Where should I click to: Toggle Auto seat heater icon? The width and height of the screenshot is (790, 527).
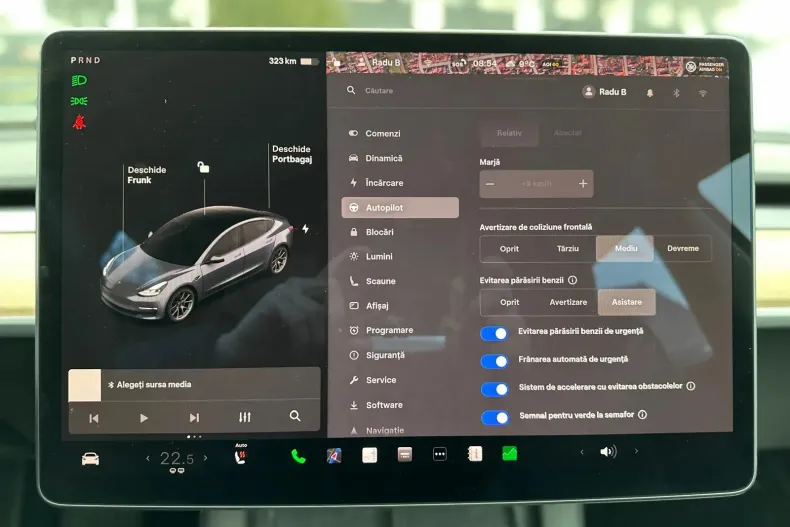(x=240, y=455)
